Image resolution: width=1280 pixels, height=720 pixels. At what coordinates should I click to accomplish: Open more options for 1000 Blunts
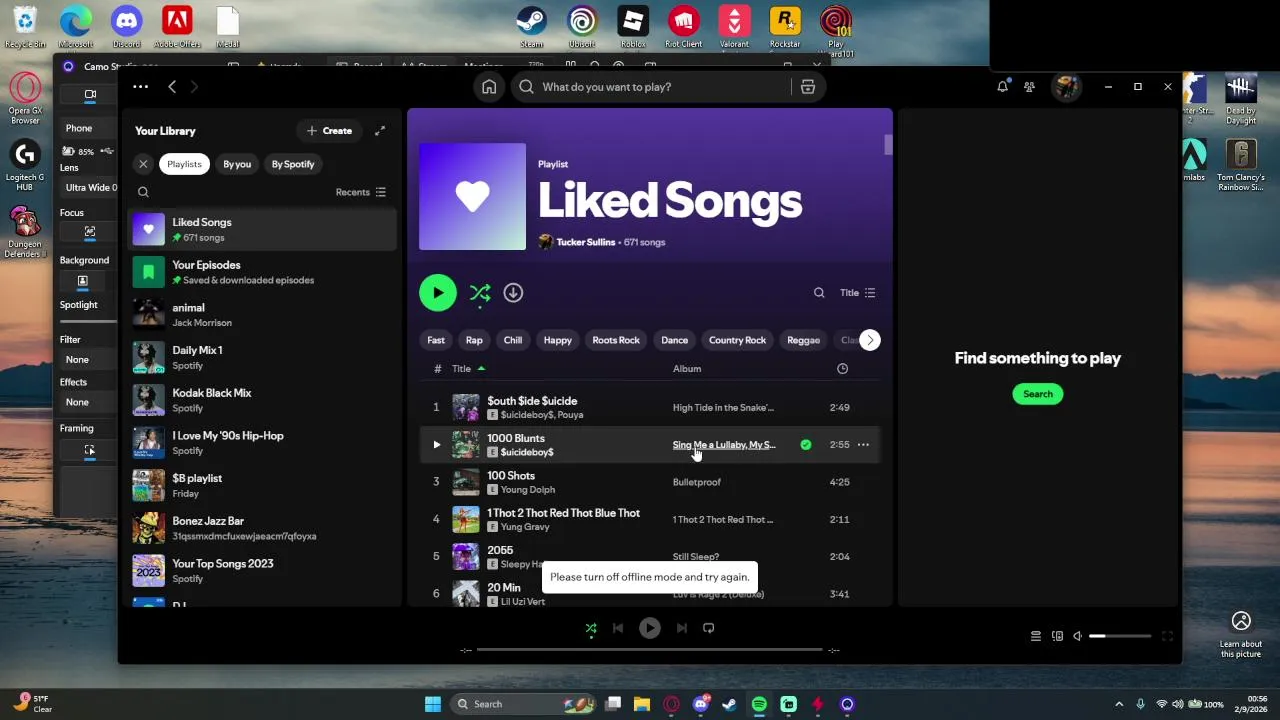pyautogui.click(x=863, y=445)
